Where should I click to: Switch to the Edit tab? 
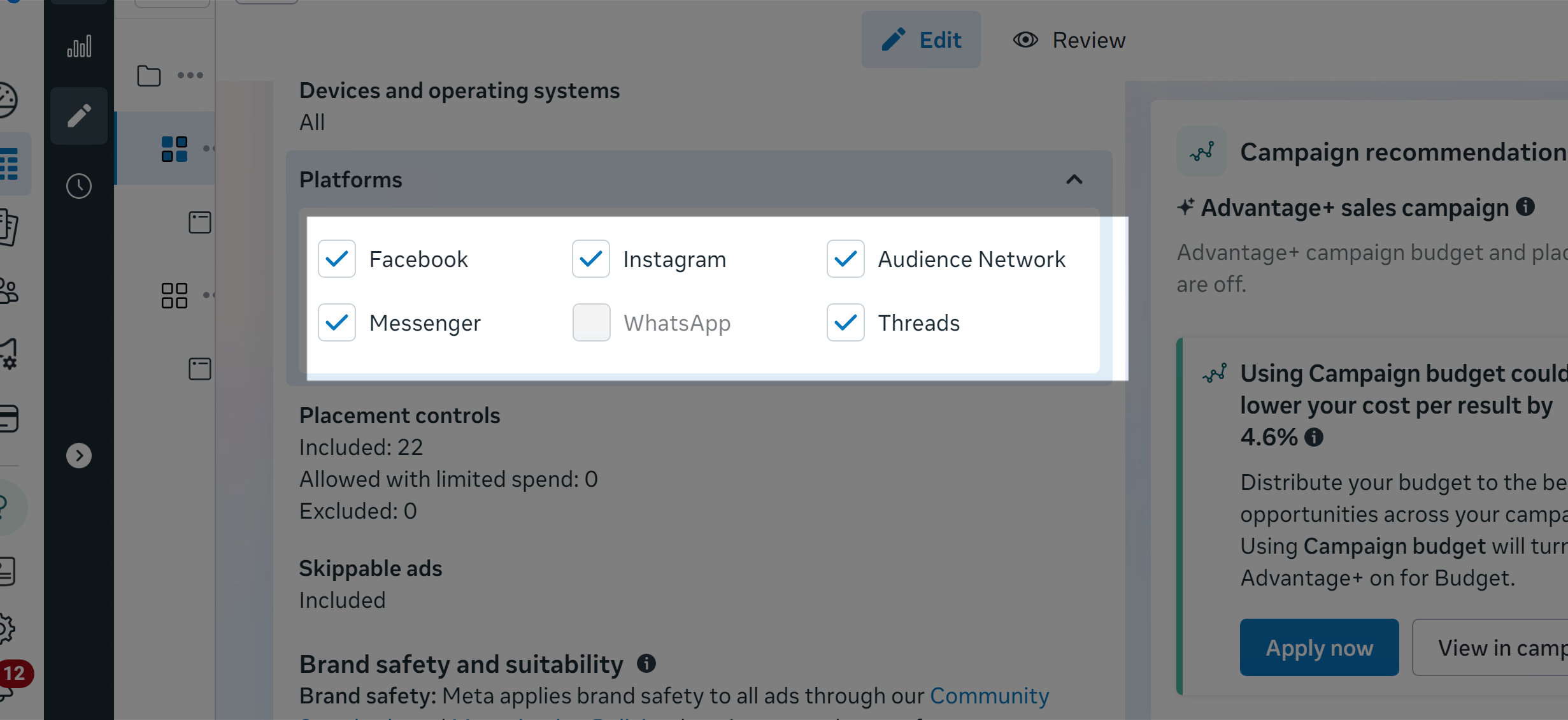click(x=921, y=40)
